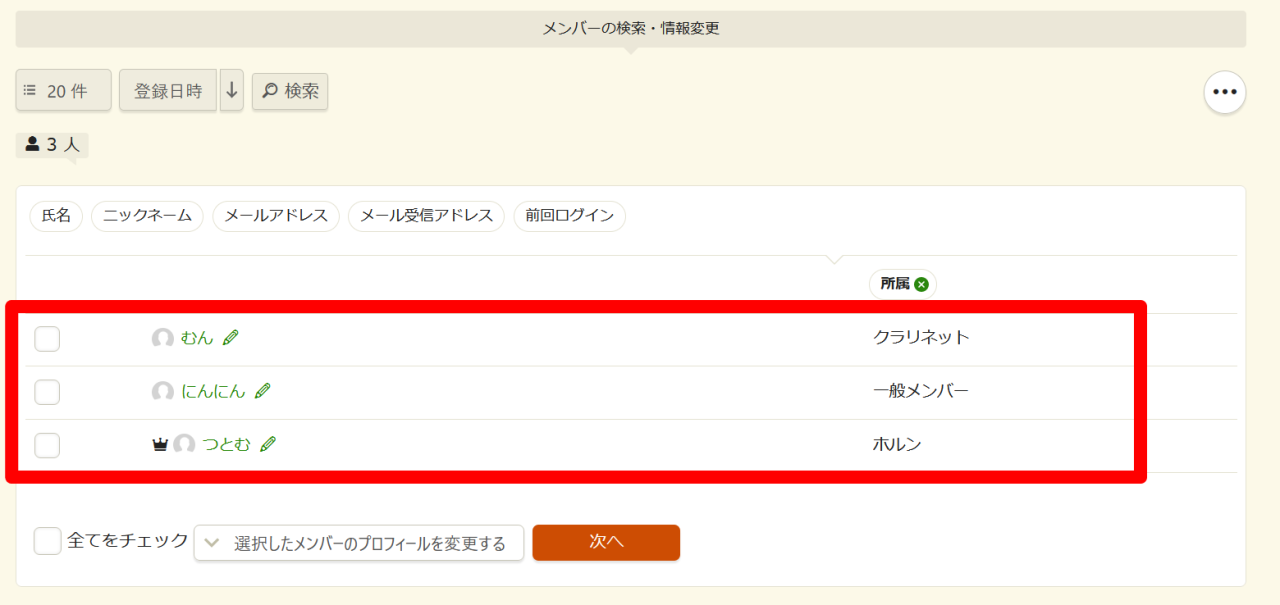This screenshot has height=605, width=1280.
Task: Select the 前回ログイン column tag
Action: [x=569, y=216]
